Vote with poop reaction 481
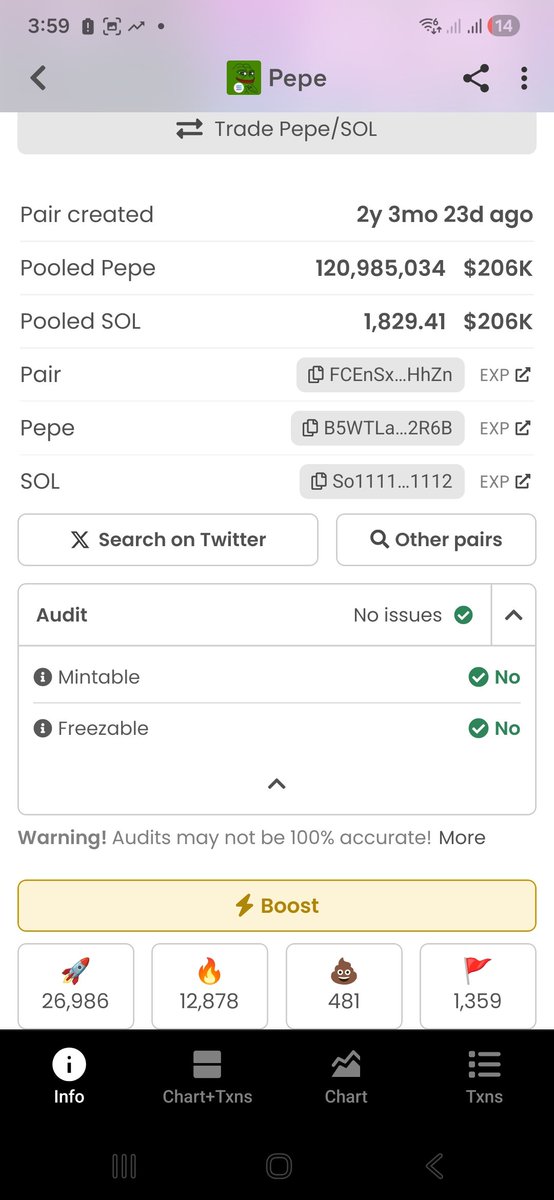 (x=344, y=986)
